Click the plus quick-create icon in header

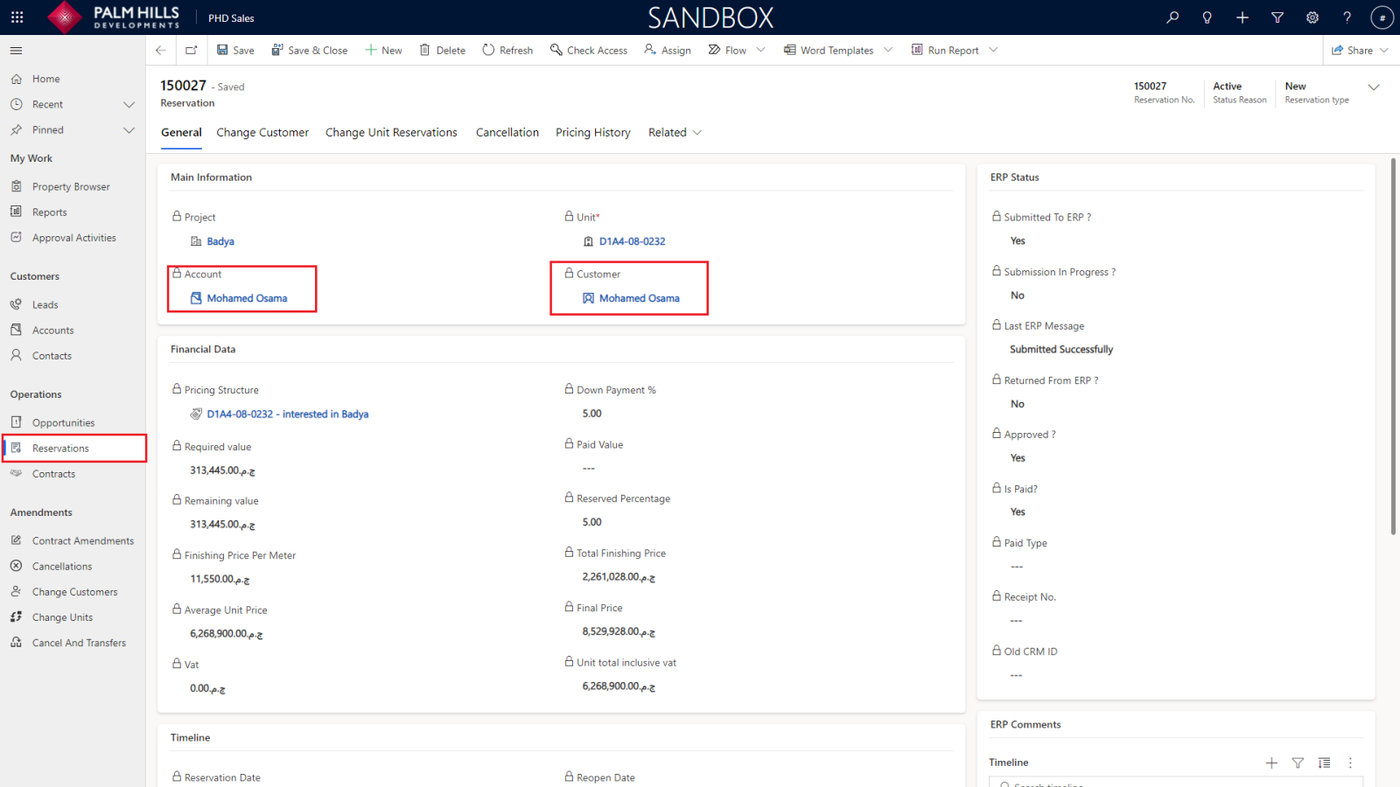pyautogui.click(x=1242, y=17)
